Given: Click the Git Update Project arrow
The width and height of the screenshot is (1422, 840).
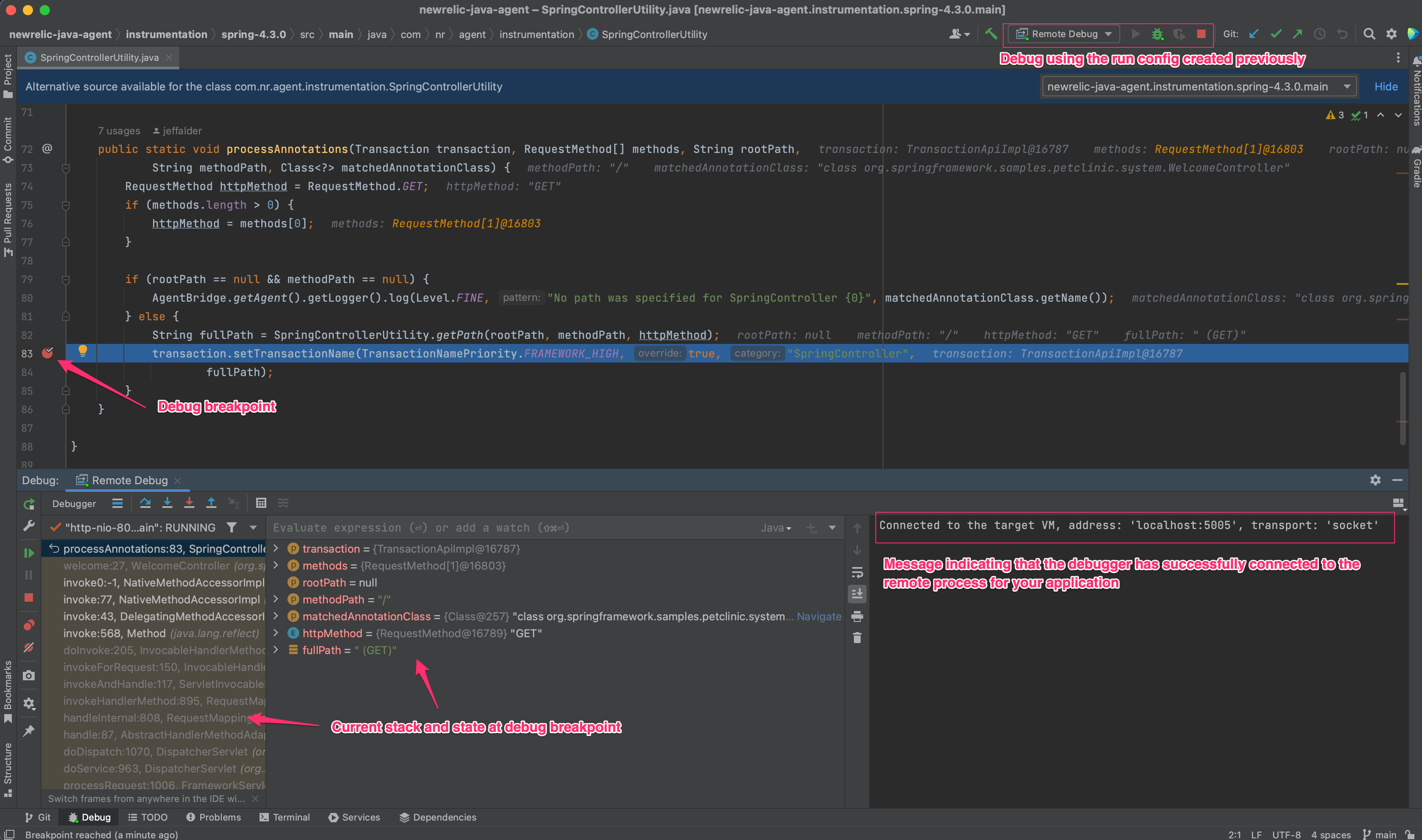Looking at the screenshot, I should coord(1254,34).
